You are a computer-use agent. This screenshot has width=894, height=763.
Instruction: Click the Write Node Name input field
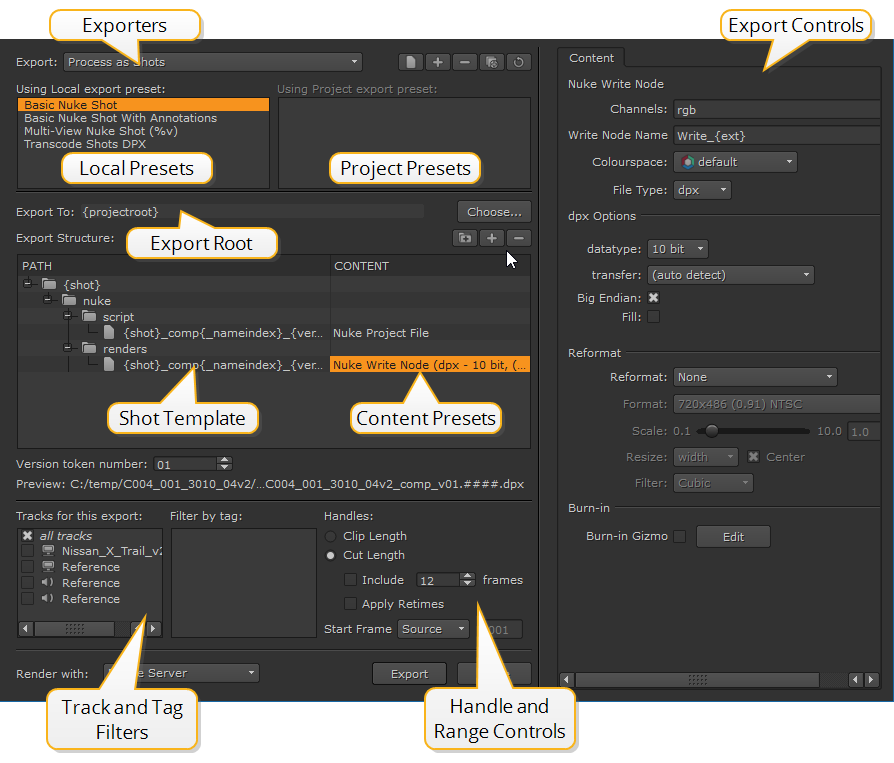tap(776, 135)
